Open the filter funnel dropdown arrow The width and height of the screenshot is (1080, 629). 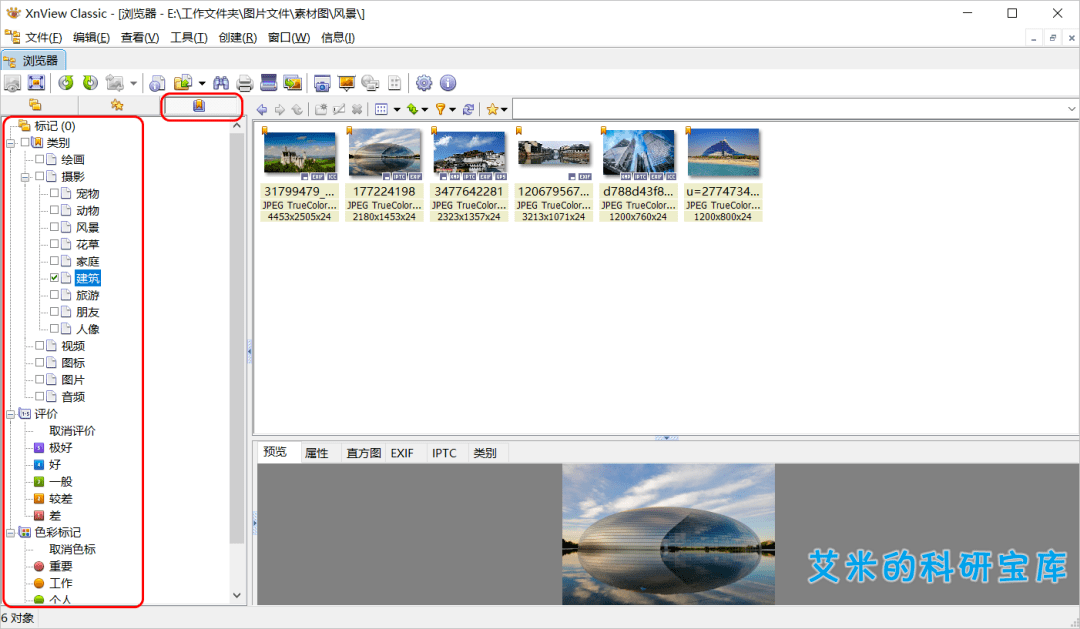pos(452,109)
